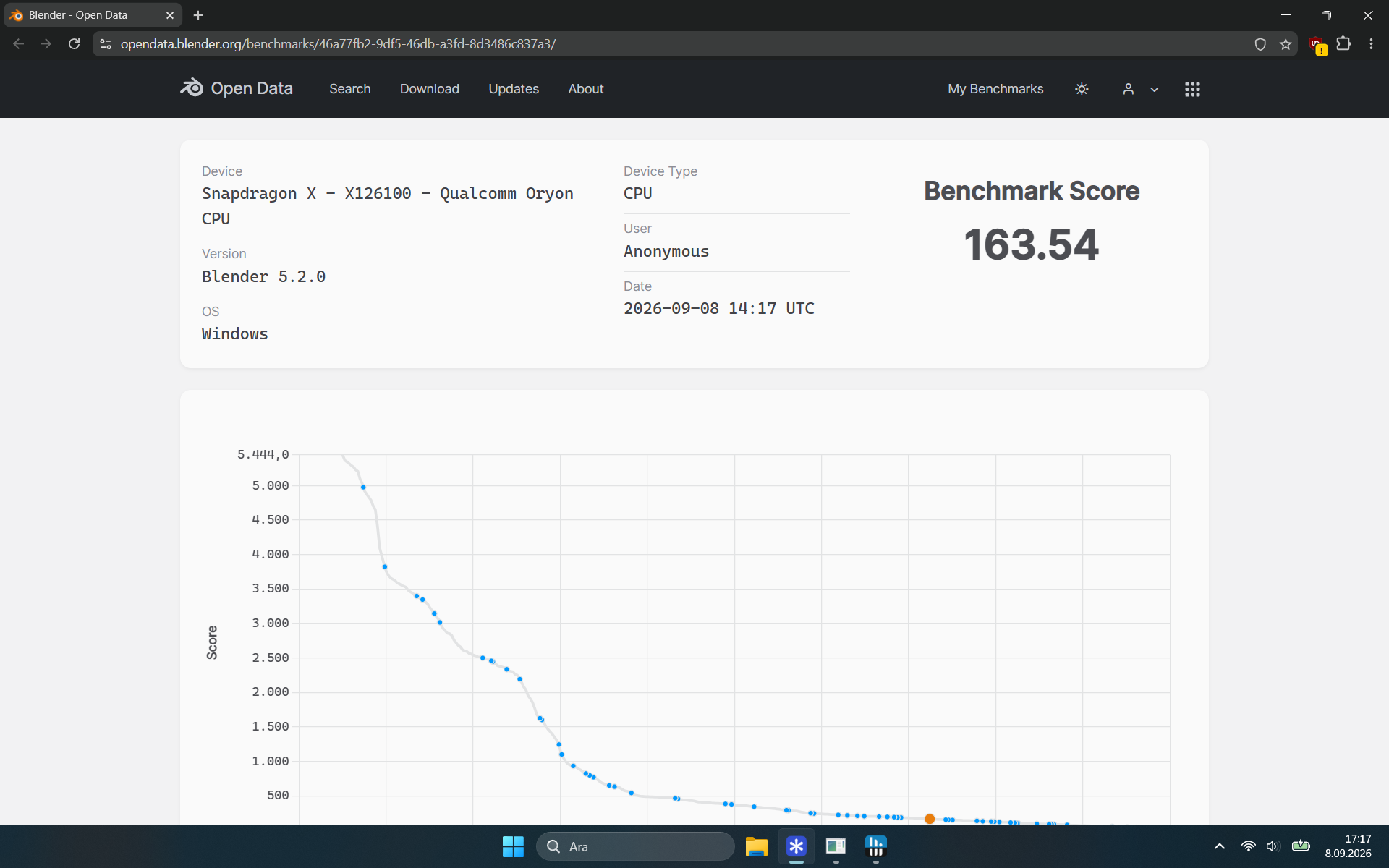The width and height of the screenshot is (1389, 868).
Task: Toggle light/dark theme sun icon
Action: tap(1082, 89)
